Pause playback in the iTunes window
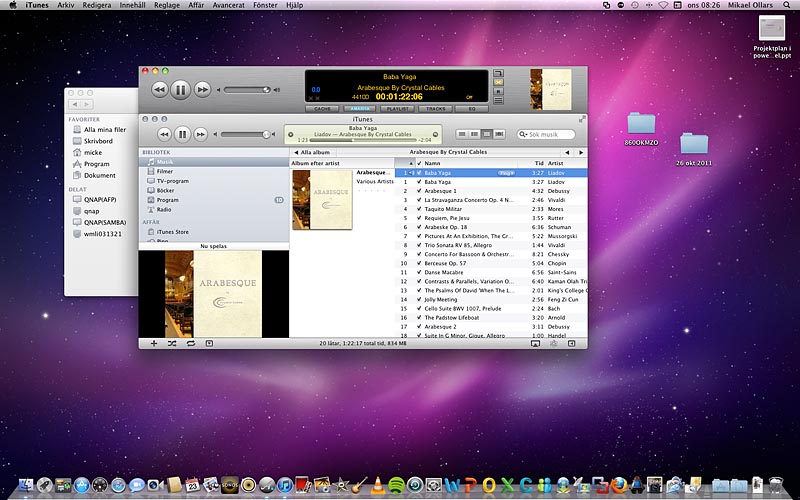The width and height of the screenshot is (800, 500). click(x=182, y=134)
